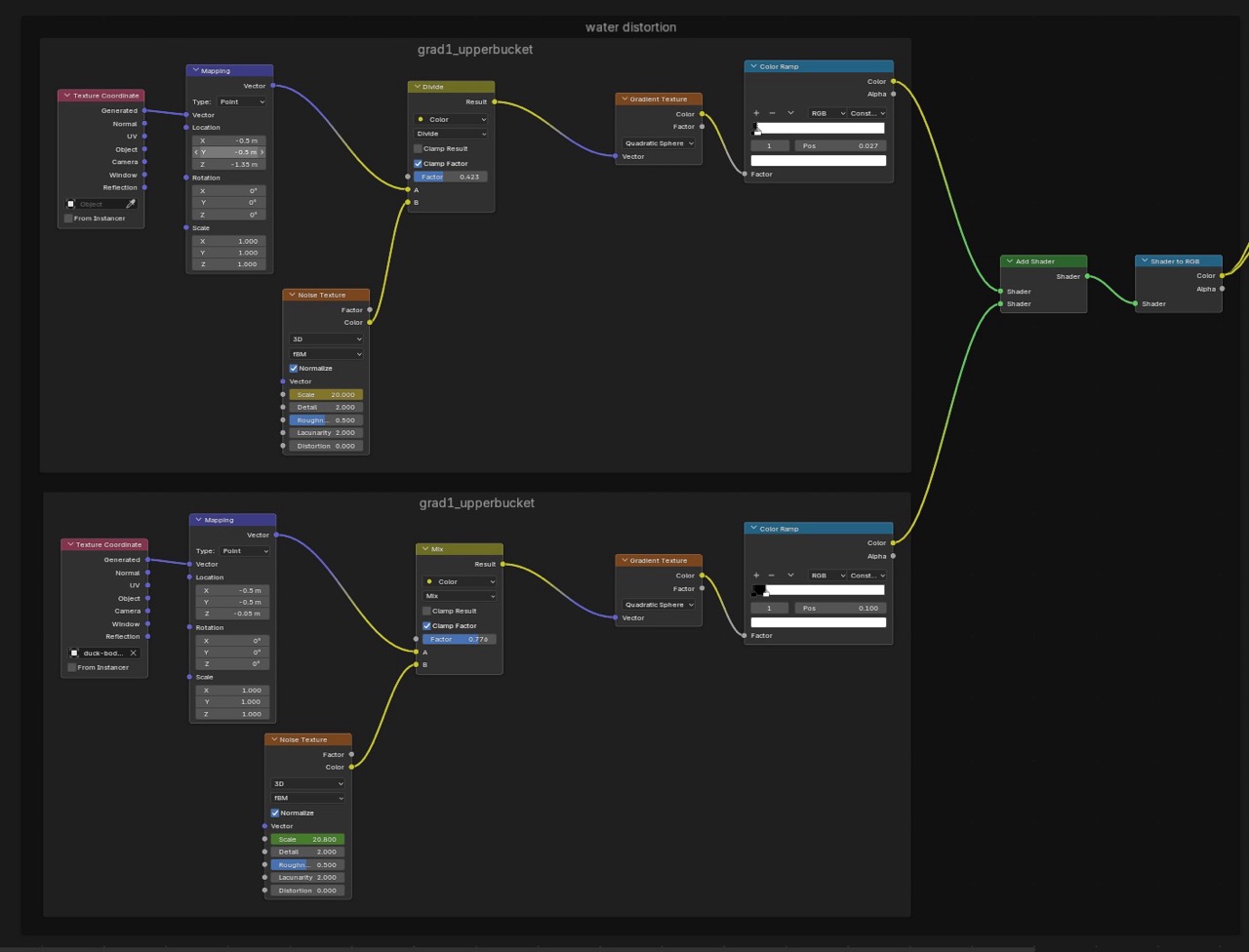Clear the duck-bod... object field
1249x952 pixels.
pos(134,654)
